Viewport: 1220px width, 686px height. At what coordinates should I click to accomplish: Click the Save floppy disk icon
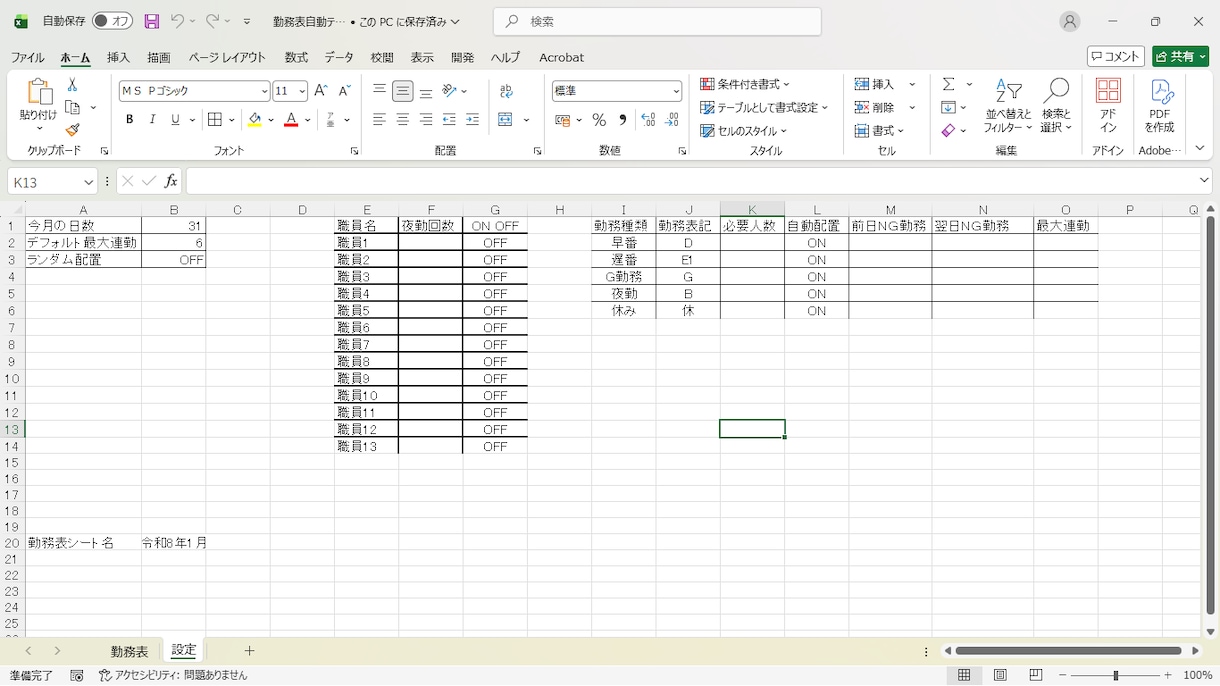coord(152,21)
